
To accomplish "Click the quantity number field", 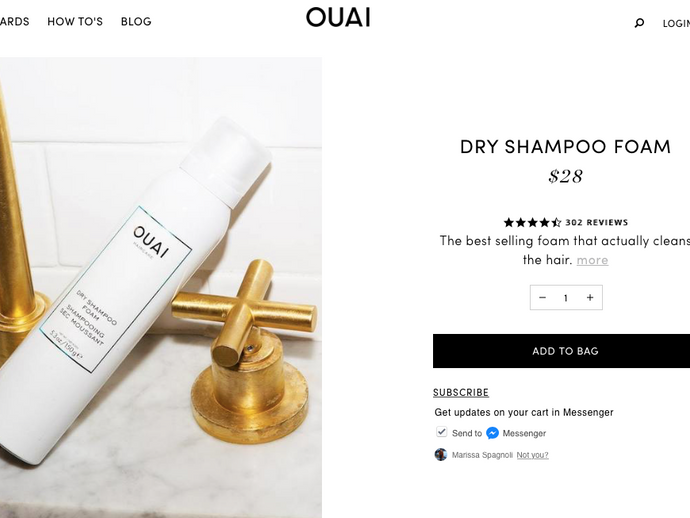I will (565, 298).
